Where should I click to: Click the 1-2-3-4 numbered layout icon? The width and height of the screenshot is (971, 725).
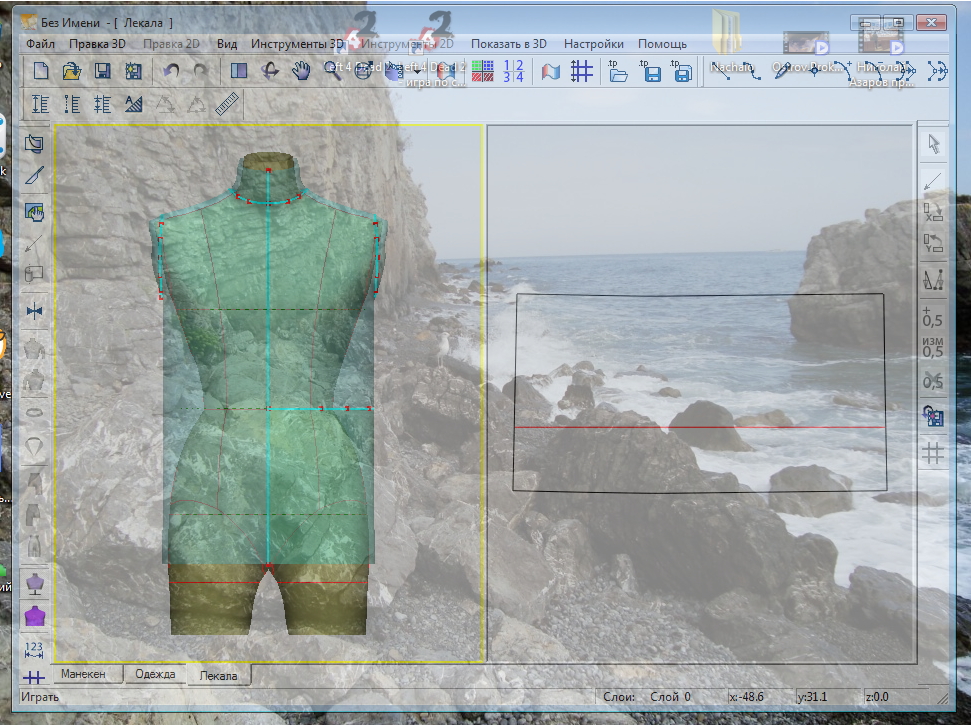[x=513, y=71]
